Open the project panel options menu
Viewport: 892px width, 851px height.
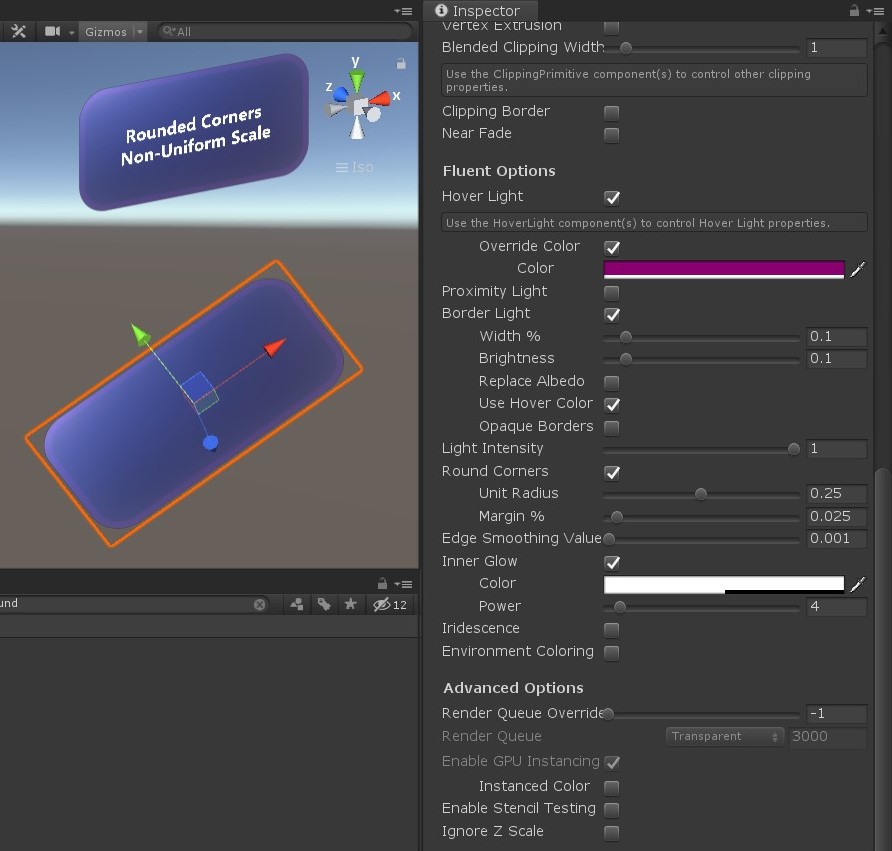(403, 584)
